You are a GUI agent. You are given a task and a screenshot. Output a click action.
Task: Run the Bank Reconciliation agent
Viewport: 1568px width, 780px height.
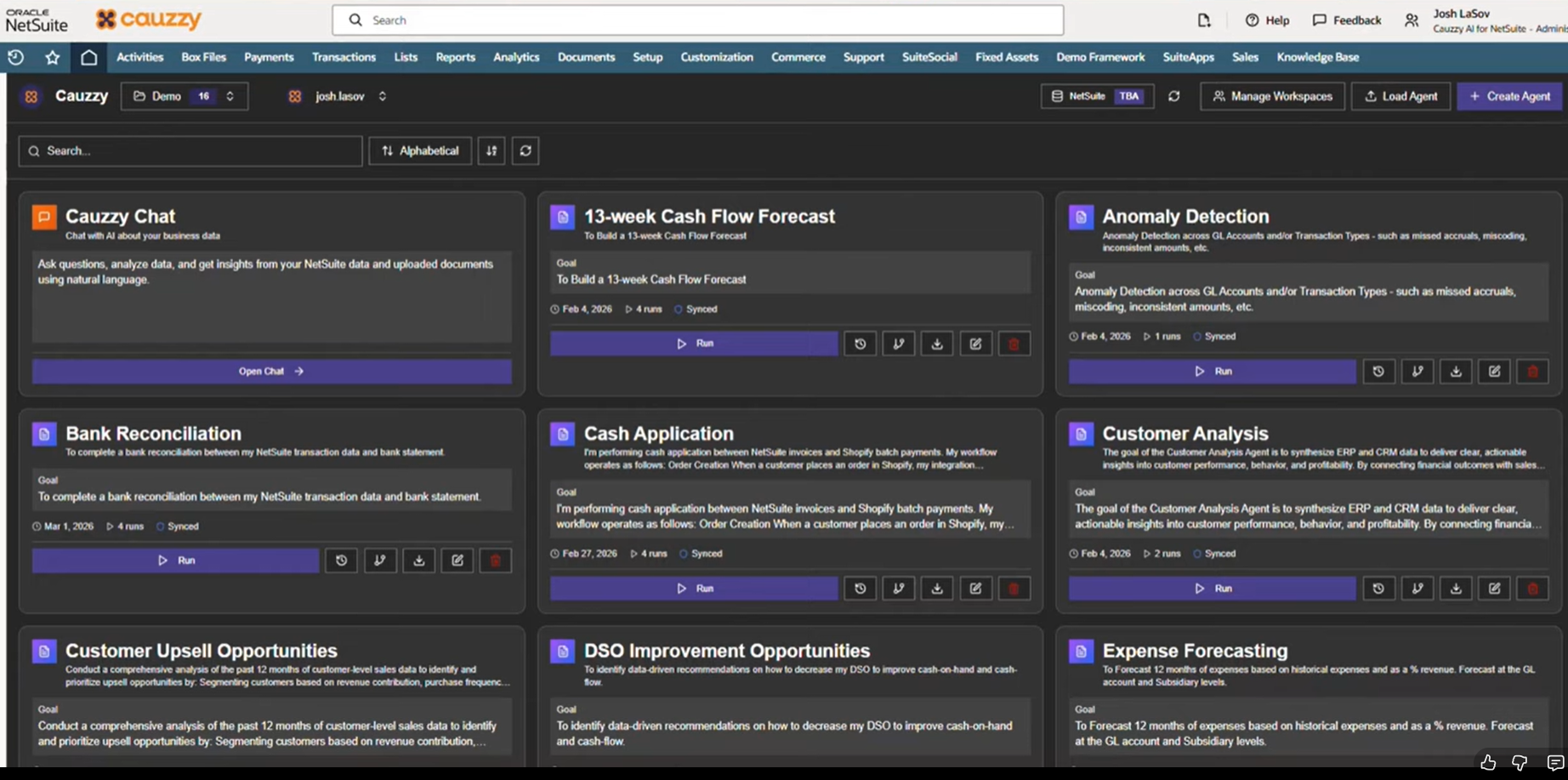pyautogui.click(x=176, y=561)
